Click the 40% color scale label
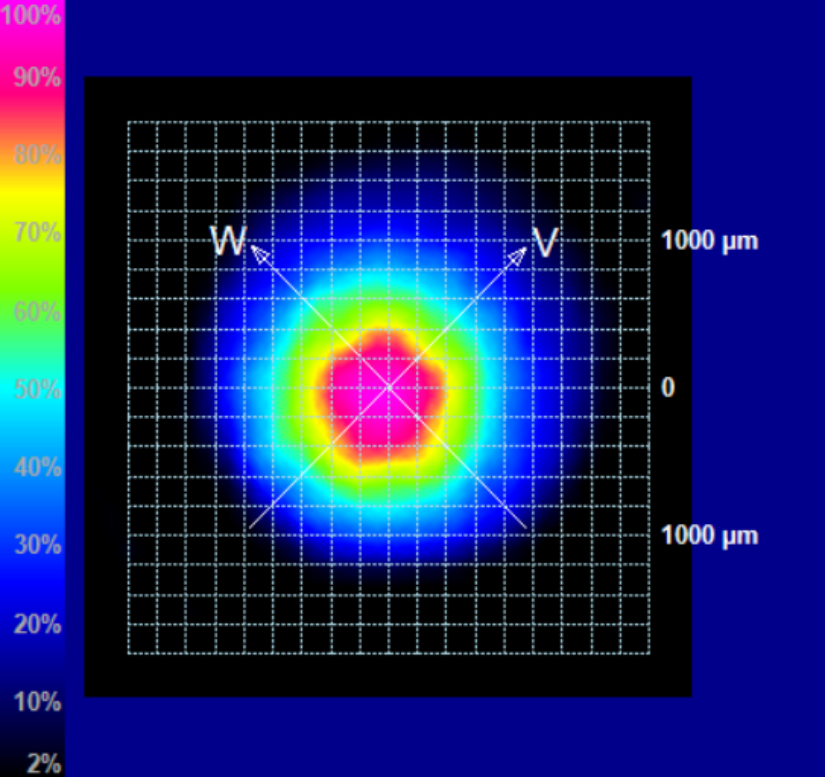This screenshot has width=825, height=778. coord(37,467)
